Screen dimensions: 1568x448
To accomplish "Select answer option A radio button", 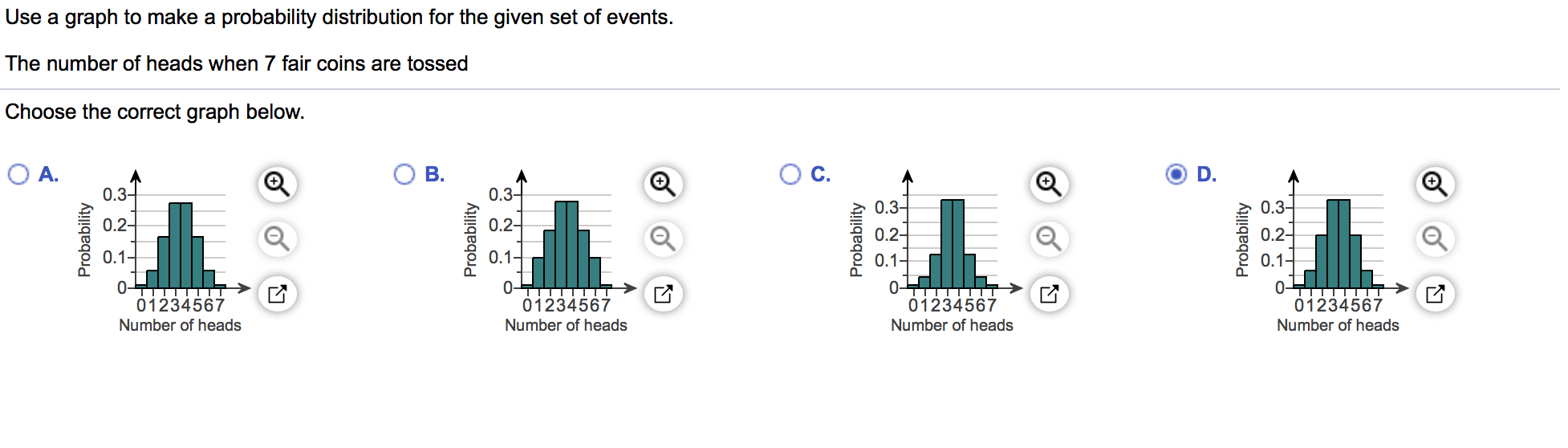I will [x=18, y=174].
